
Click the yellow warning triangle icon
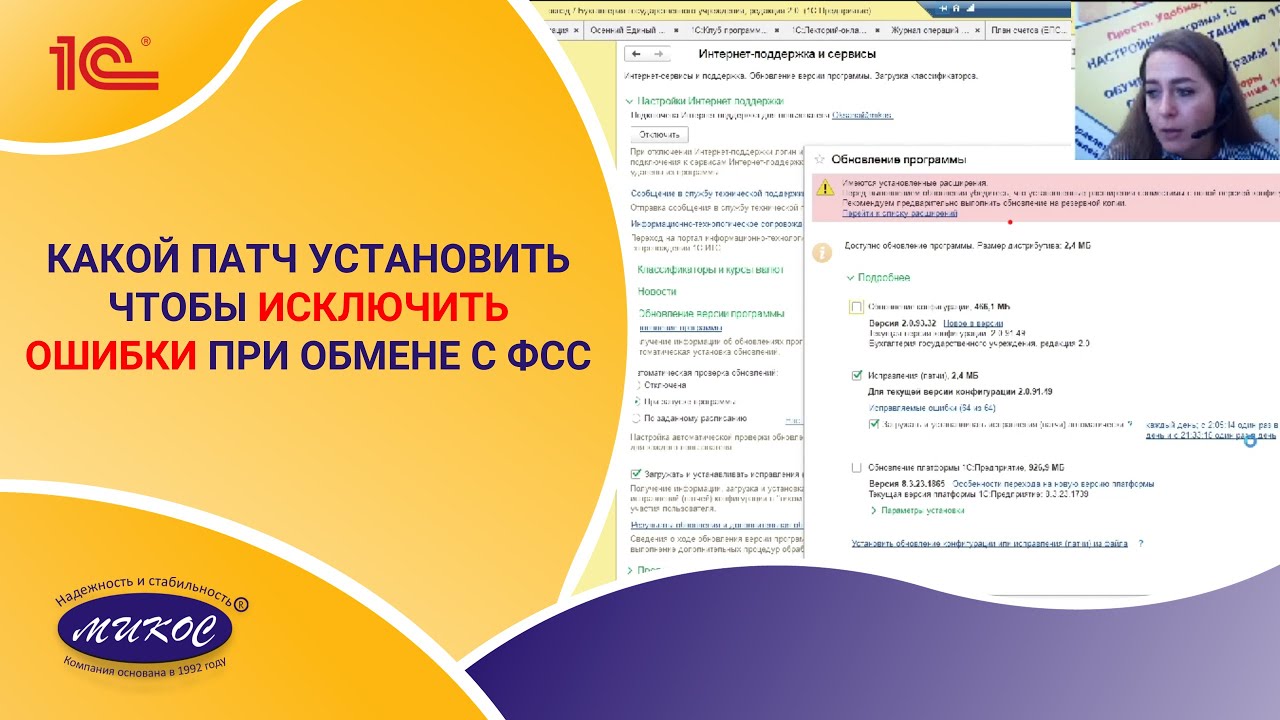point(825,188)
